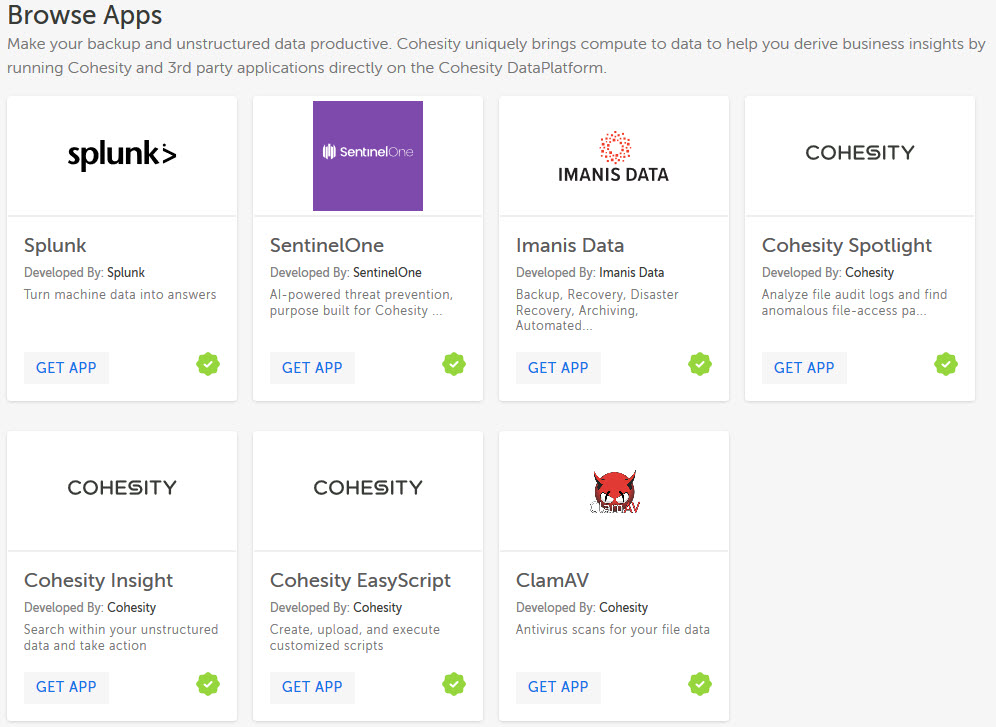
Task: Open the ClamAV card title
Action: (553, 580)
